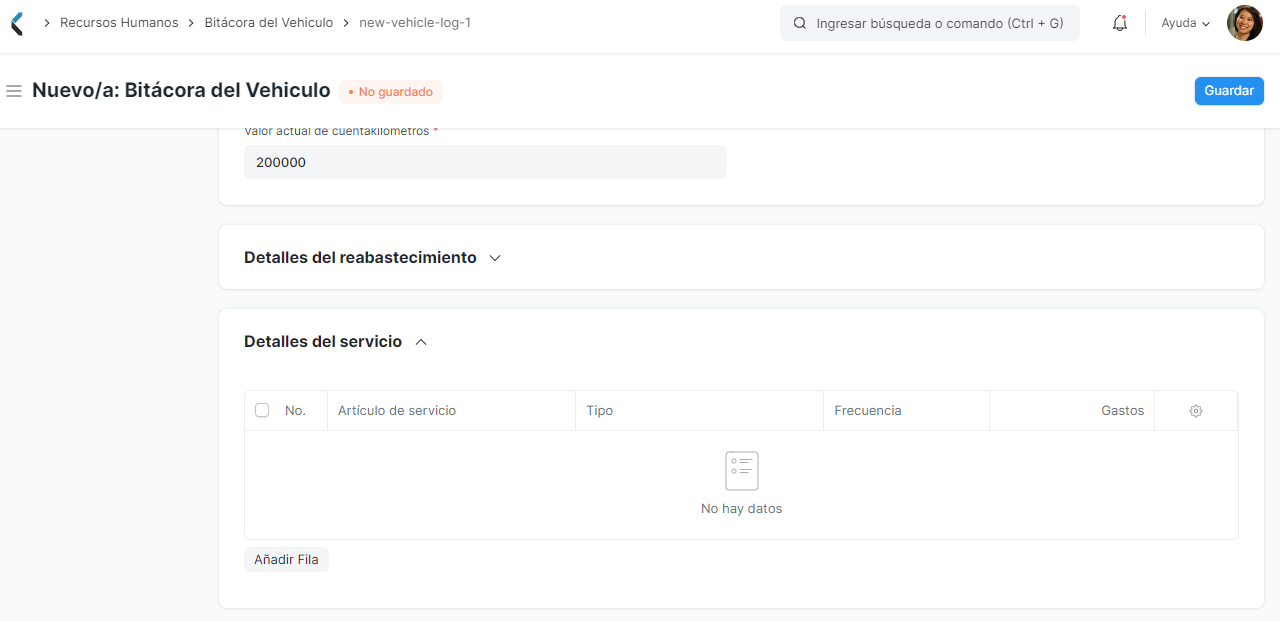The height and width of the screenshot is (621, 1280).
Task: Select the 'new-vehicle-log-1' breadcrumb entry
Action: (x=415, y=22)
